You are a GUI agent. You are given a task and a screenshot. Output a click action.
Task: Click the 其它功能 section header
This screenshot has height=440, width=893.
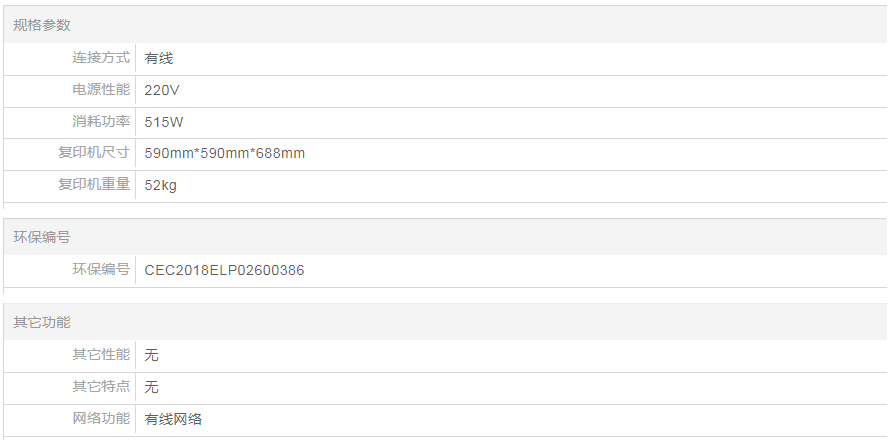click(x=42, y=322)
